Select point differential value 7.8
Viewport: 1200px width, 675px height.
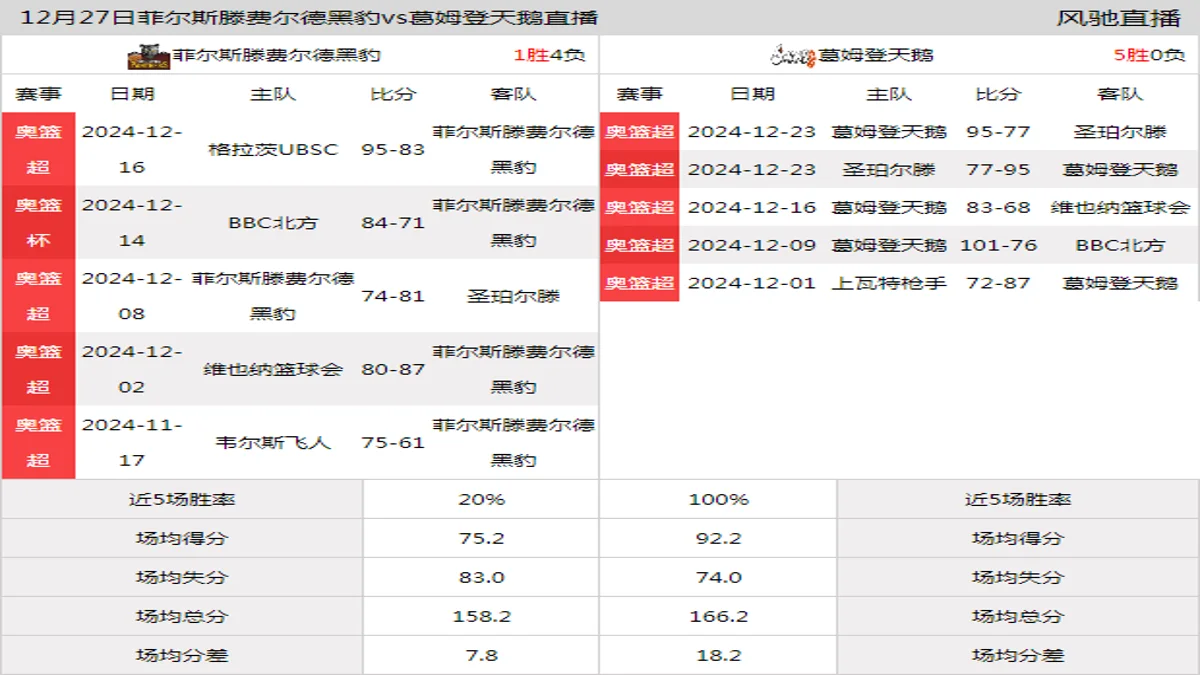481,655
